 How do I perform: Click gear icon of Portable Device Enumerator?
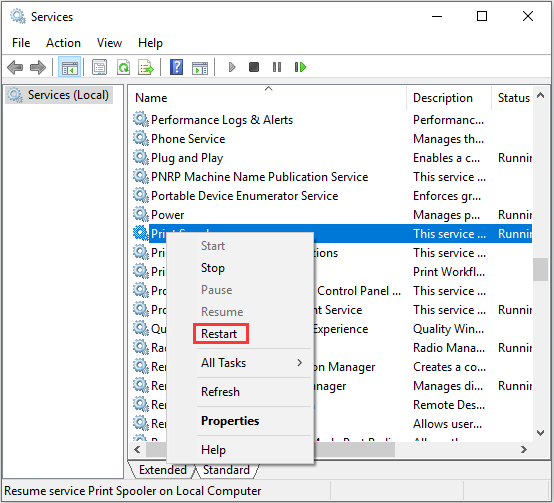(141, 195)
